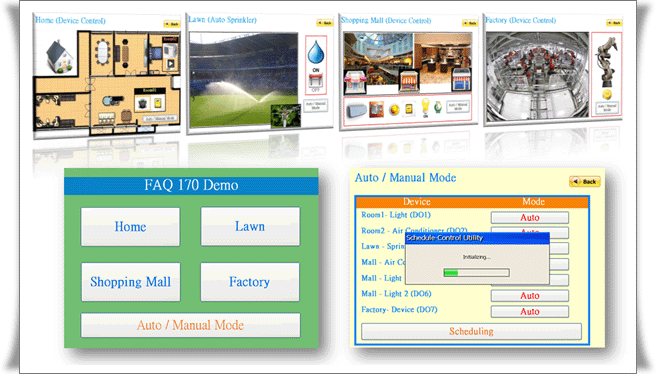Click the water drop icon in Lawn panel

(x=316, y=52)
